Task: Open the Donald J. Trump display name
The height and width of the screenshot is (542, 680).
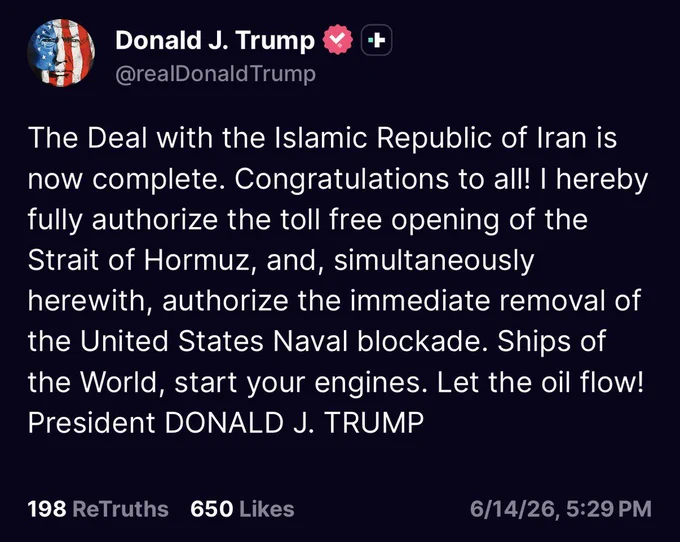Action: [215, 40]
